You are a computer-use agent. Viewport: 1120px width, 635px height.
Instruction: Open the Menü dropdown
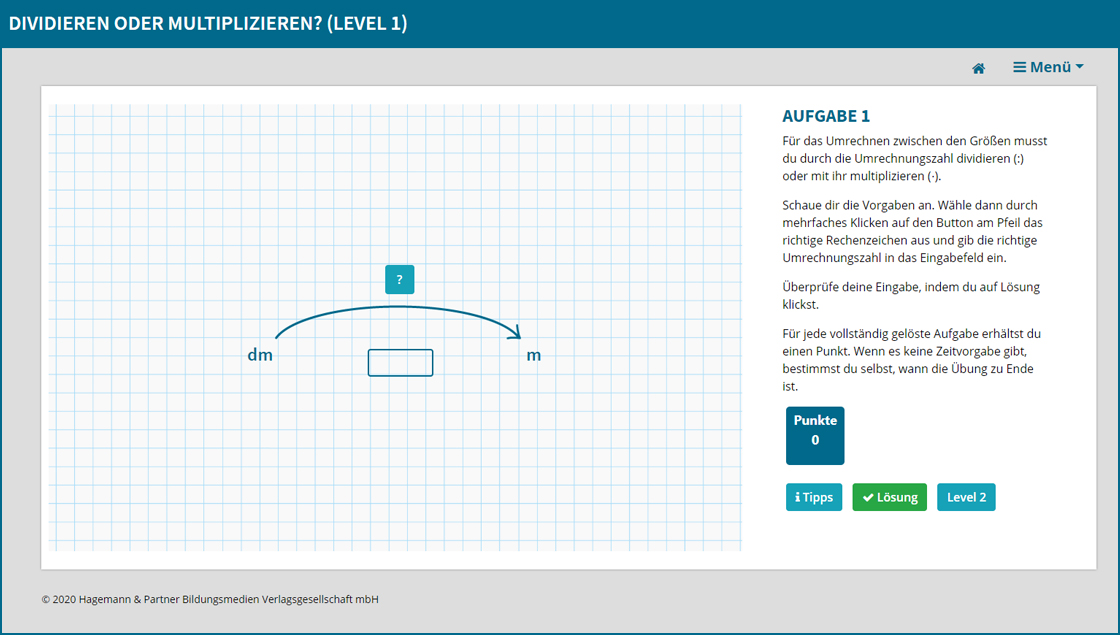(1048, 67)
